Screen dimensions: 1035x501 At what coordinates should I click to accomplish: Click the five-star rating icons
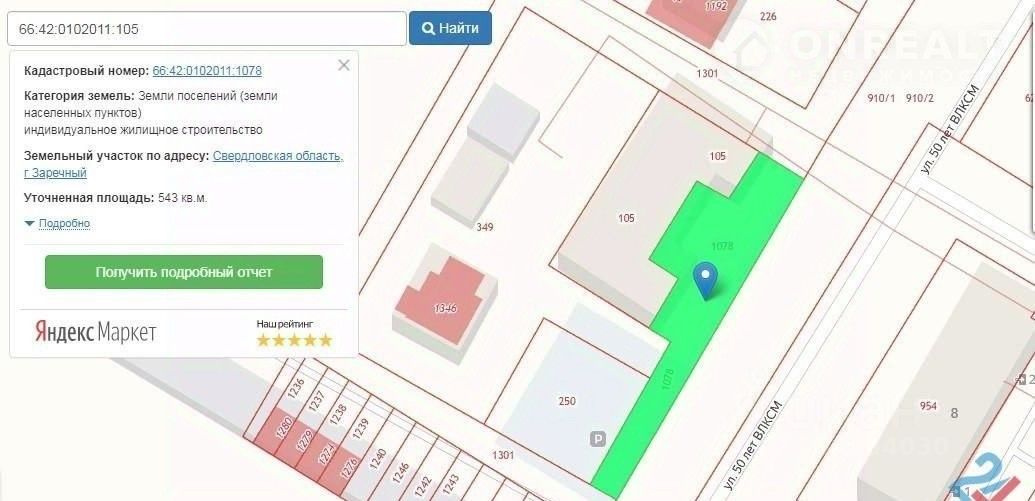pos(294,340)
